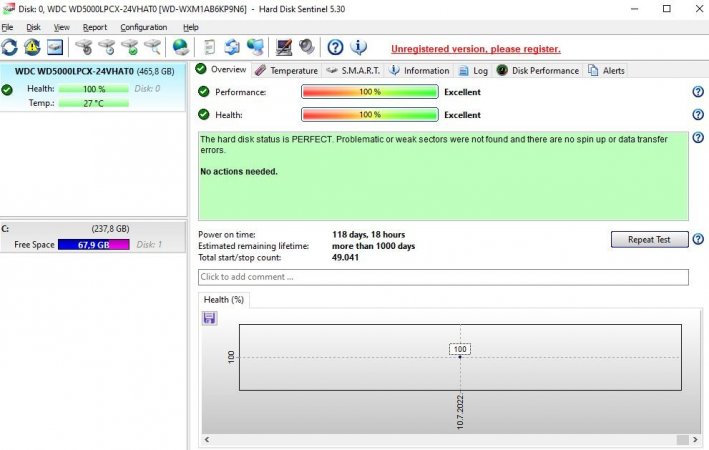The width and height of the screenshot is (709, 450).
Task: Open the Help menu
Action: (191, 27)
